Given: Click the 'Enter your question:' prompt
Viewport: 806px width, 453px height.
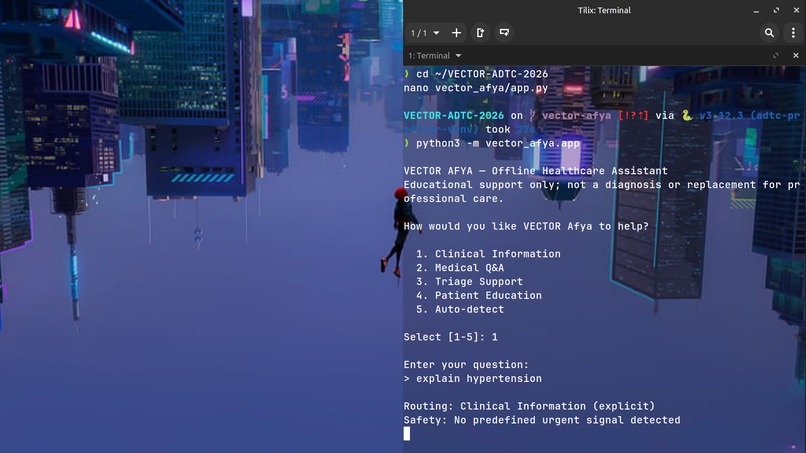Looking at the screenshot, I should coord(466,365).
